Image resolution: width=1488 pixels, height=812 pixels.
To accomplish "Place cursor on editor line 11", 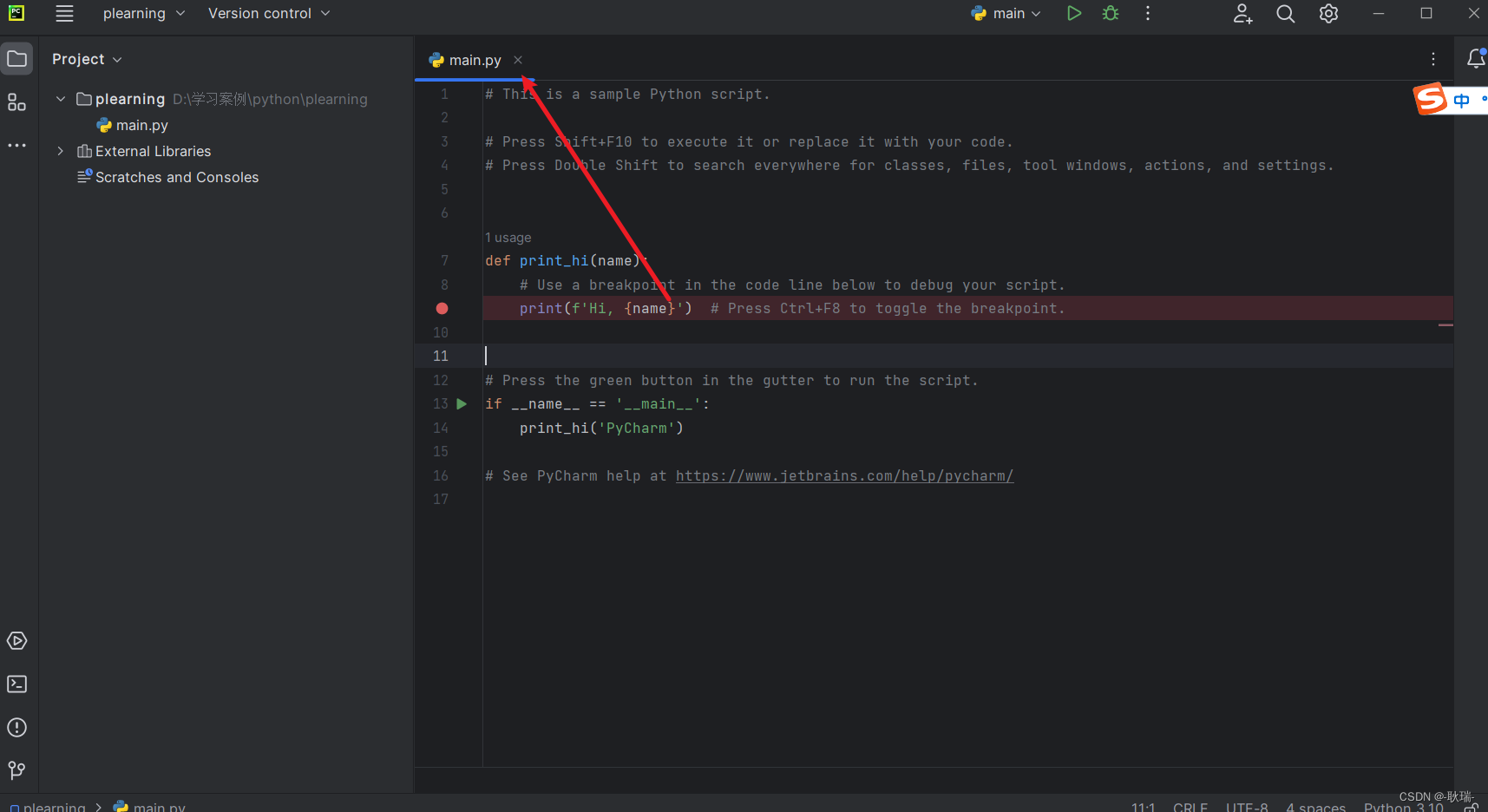I will tap(967, 356).
